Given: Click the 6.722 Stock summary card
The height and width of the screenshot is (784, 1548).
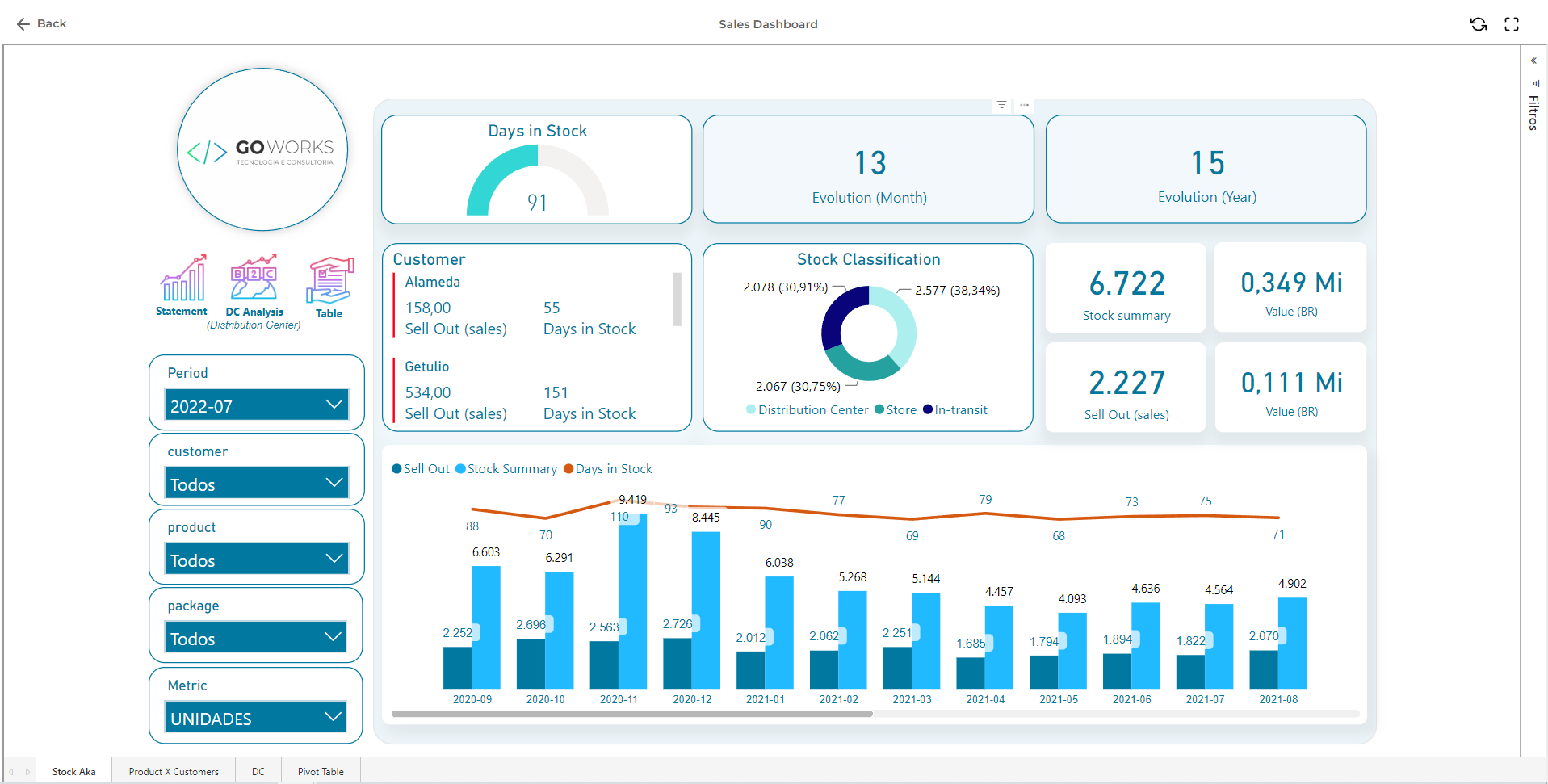Looking at the screenshot, I should 1126,288.
